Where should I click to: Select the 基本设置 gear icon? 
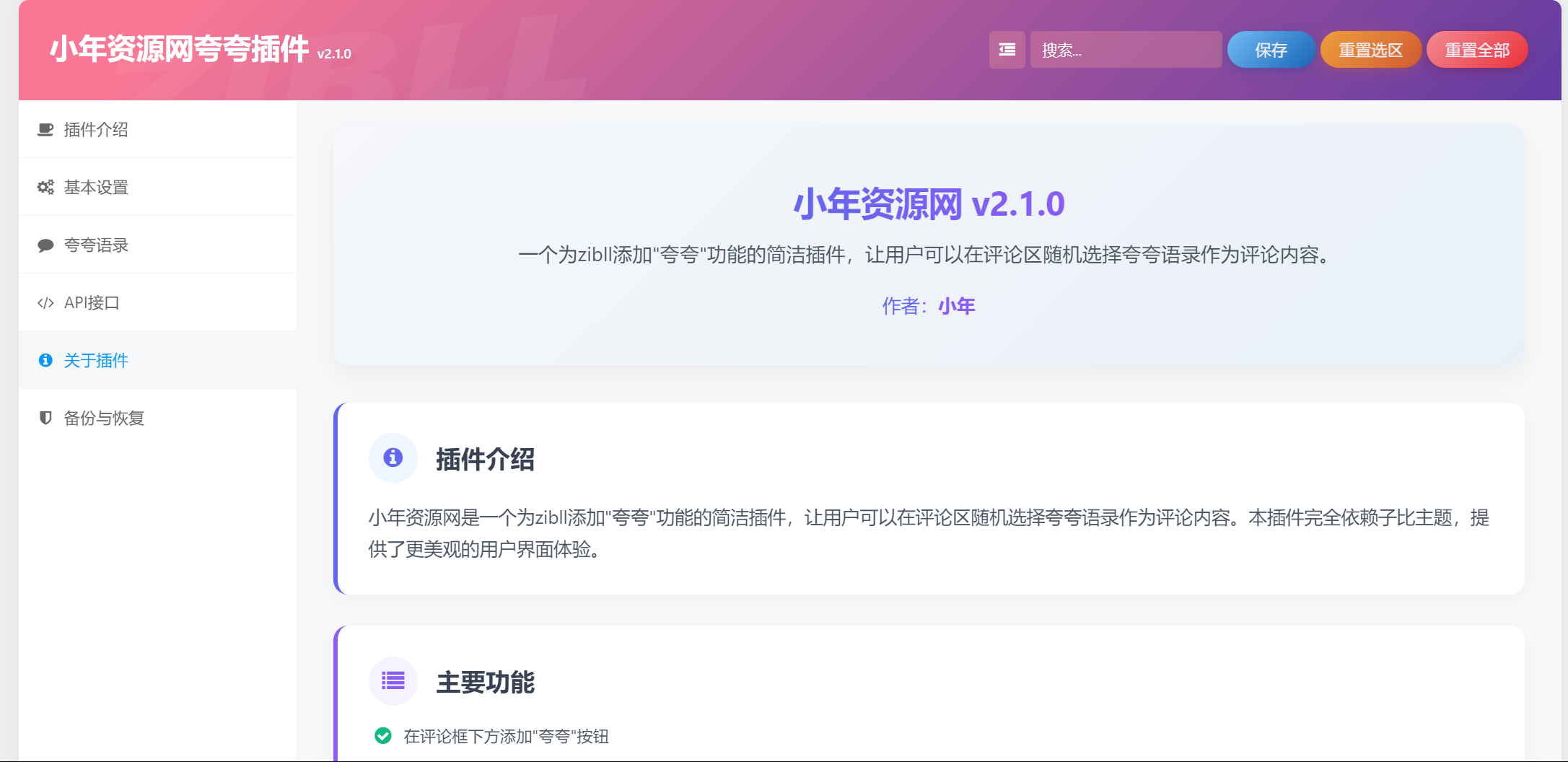click(45, 187)
